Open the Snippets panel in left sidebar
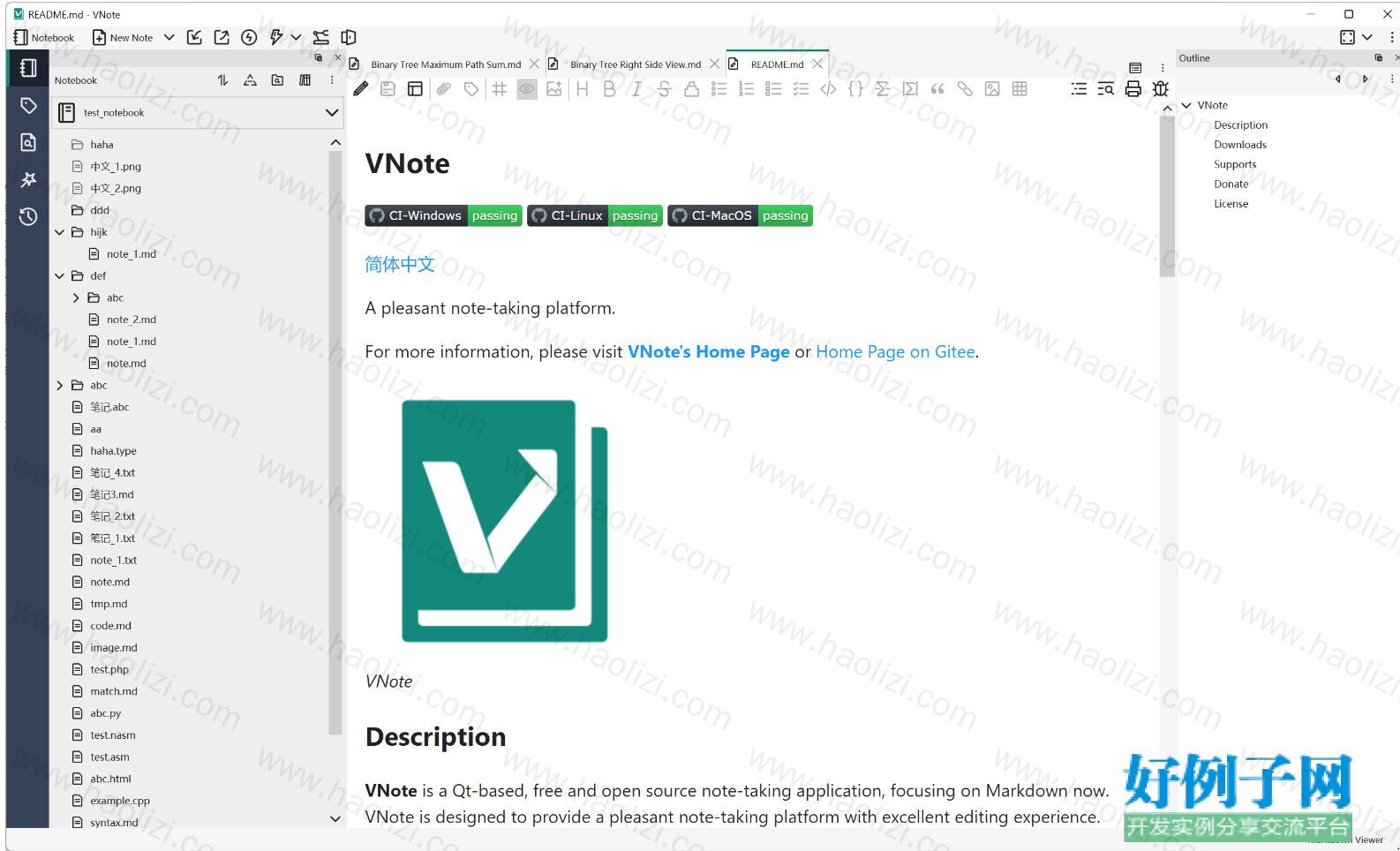Screen dimensions: 1400x851 (28, 179)
